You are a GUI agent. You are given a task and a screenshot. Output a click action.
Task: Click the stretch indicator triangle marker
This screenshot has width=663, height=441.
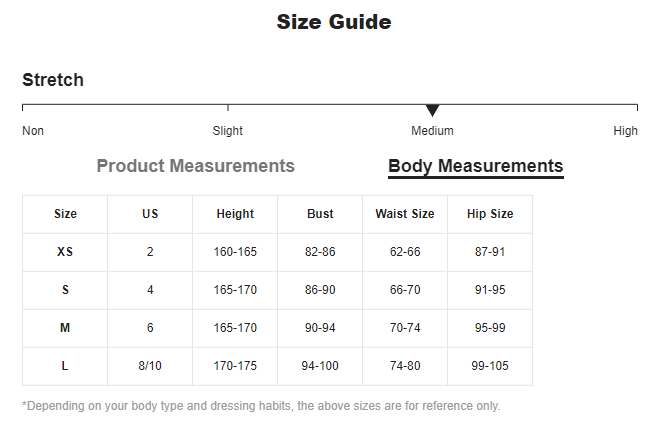pyautogui.click(x=432, y=110)
